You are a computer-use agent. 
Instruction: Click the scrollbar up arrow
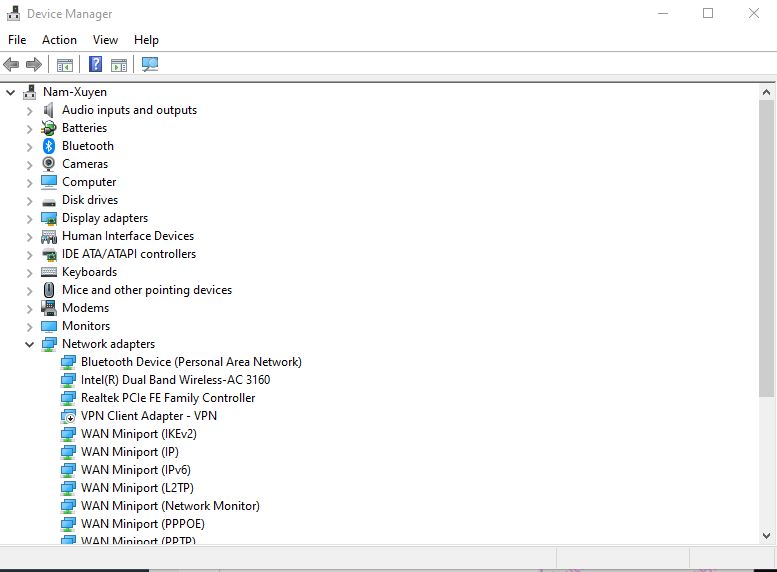(766, 92)
